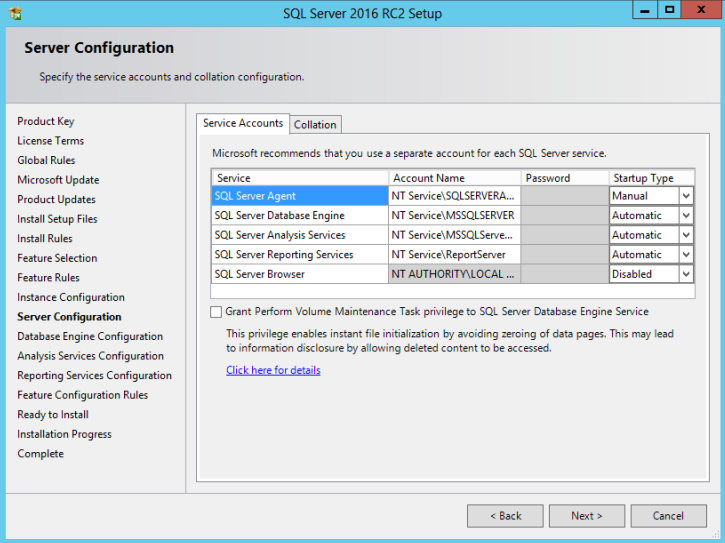Open Startup Type dropdown for Analysis Services
This screenshot has height=543, width=725.
(686, 235)
